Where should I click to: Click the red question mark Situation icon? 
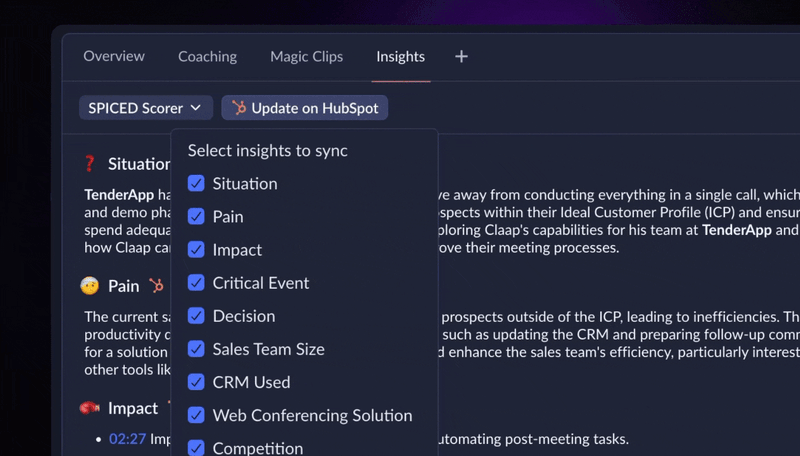point(89,164)
